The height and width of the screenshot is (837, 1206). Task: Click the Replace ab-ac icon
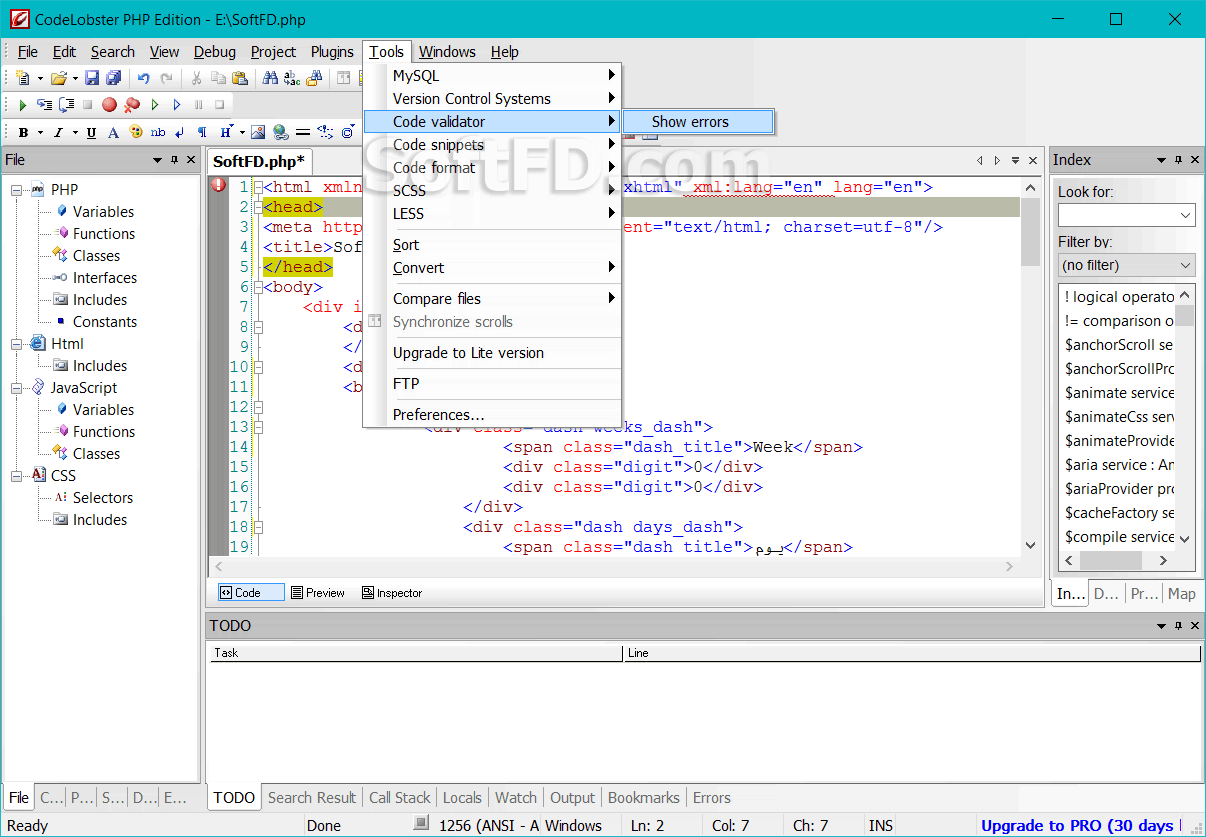point(292,78)
